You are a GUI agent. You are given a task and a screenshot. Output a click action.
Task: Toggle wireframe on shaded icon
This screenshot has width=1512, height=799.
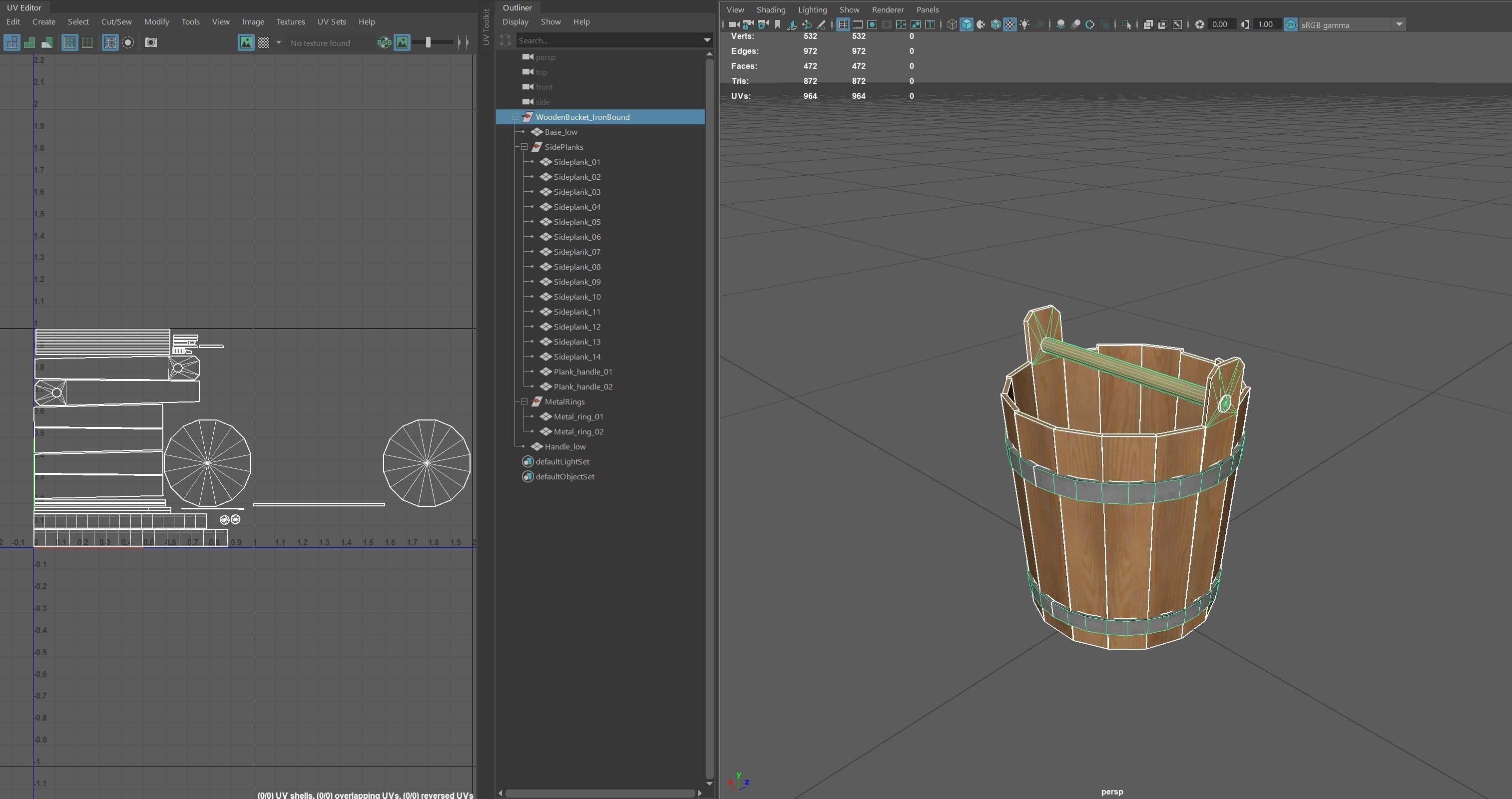pos(996,24)
